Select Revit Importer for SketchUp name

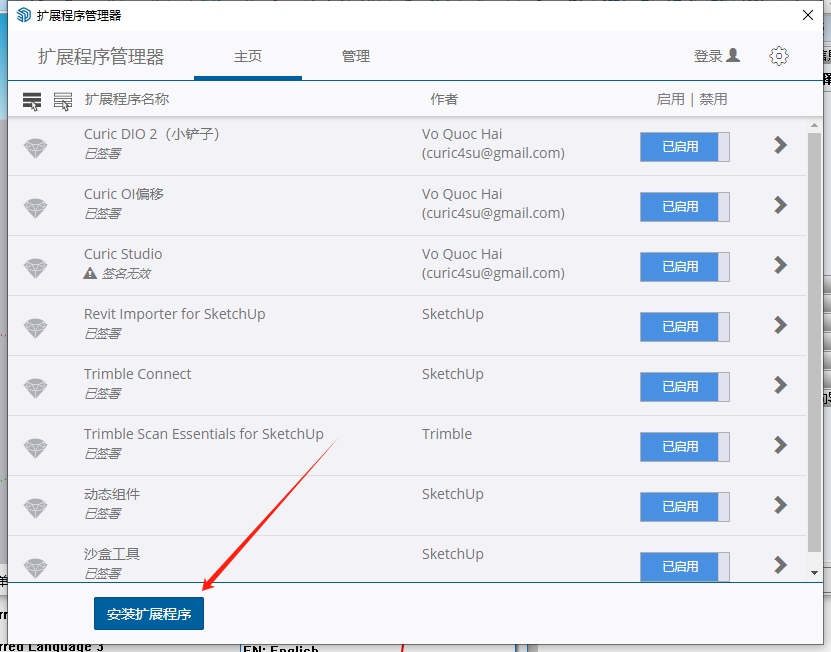174,314
